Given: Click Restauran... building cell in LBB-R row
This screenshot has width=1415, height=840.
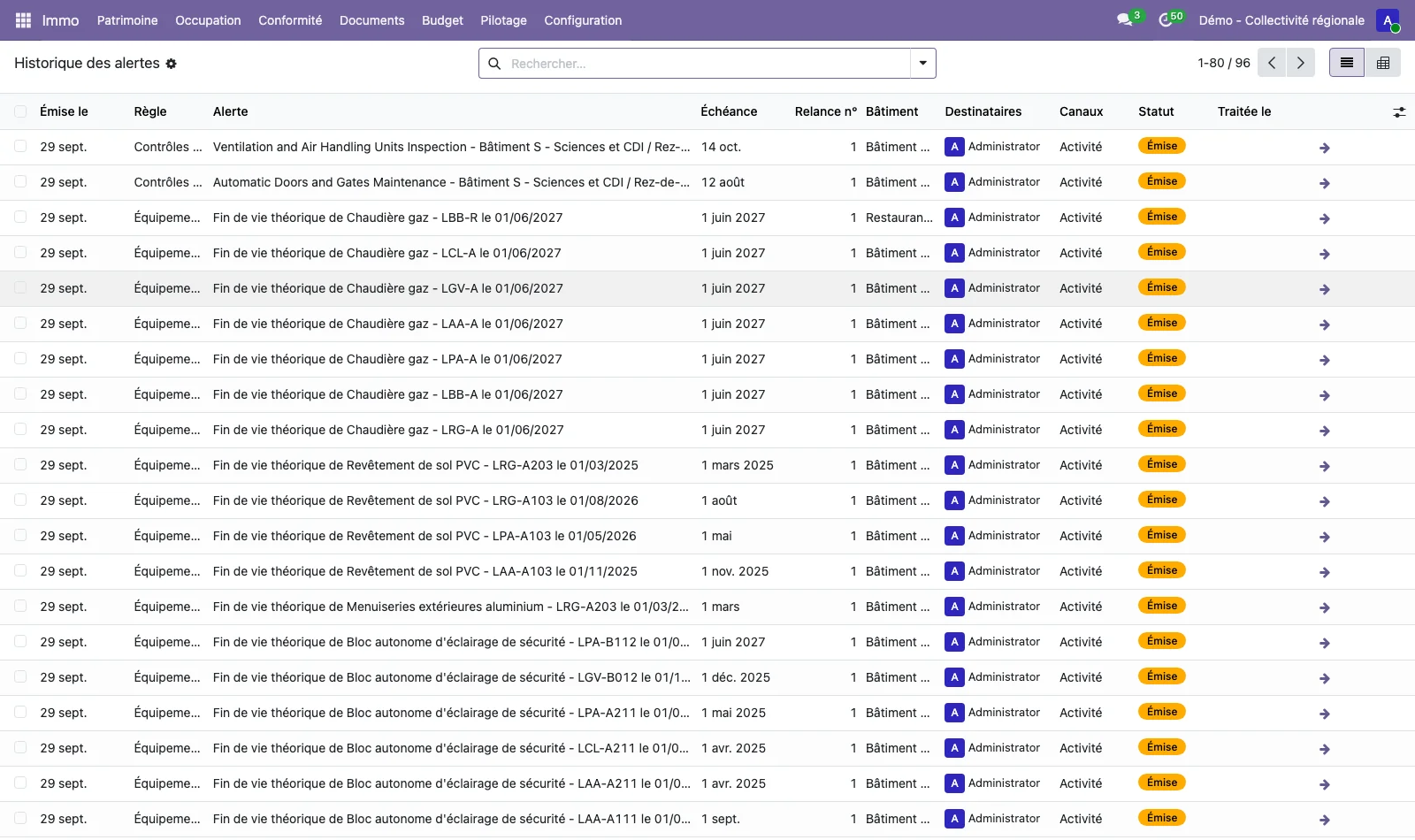Looking at the screenshot, I should 899,218.
